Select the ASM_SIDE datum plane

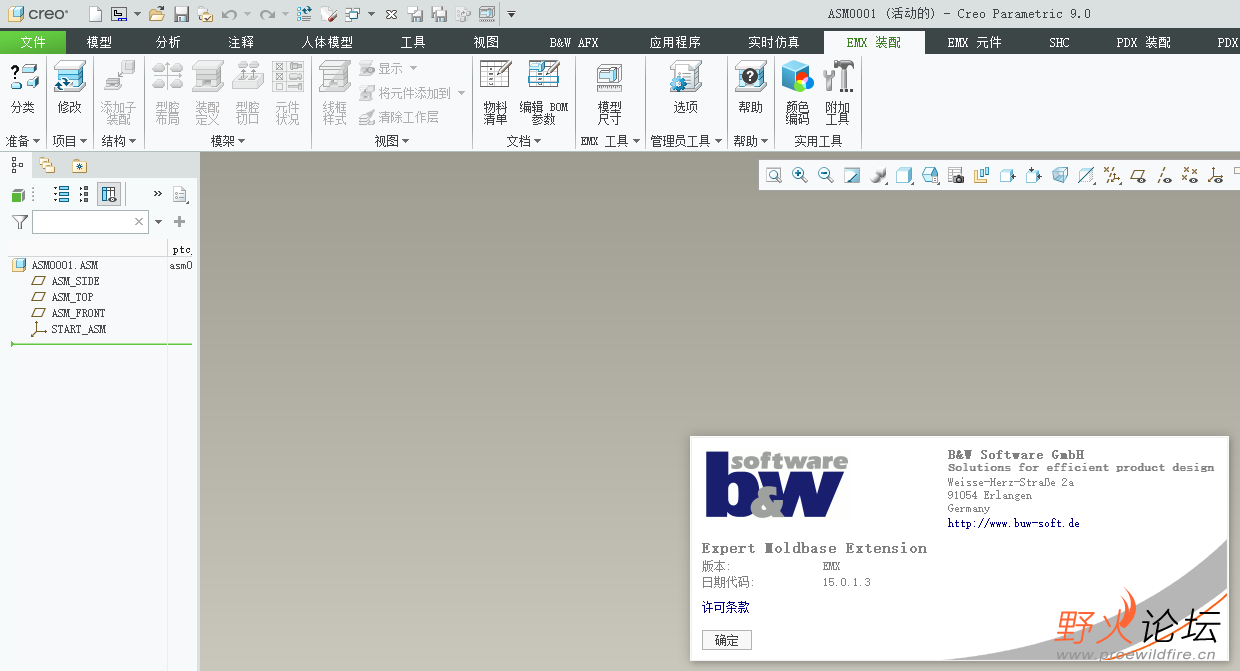click(75, 281)
